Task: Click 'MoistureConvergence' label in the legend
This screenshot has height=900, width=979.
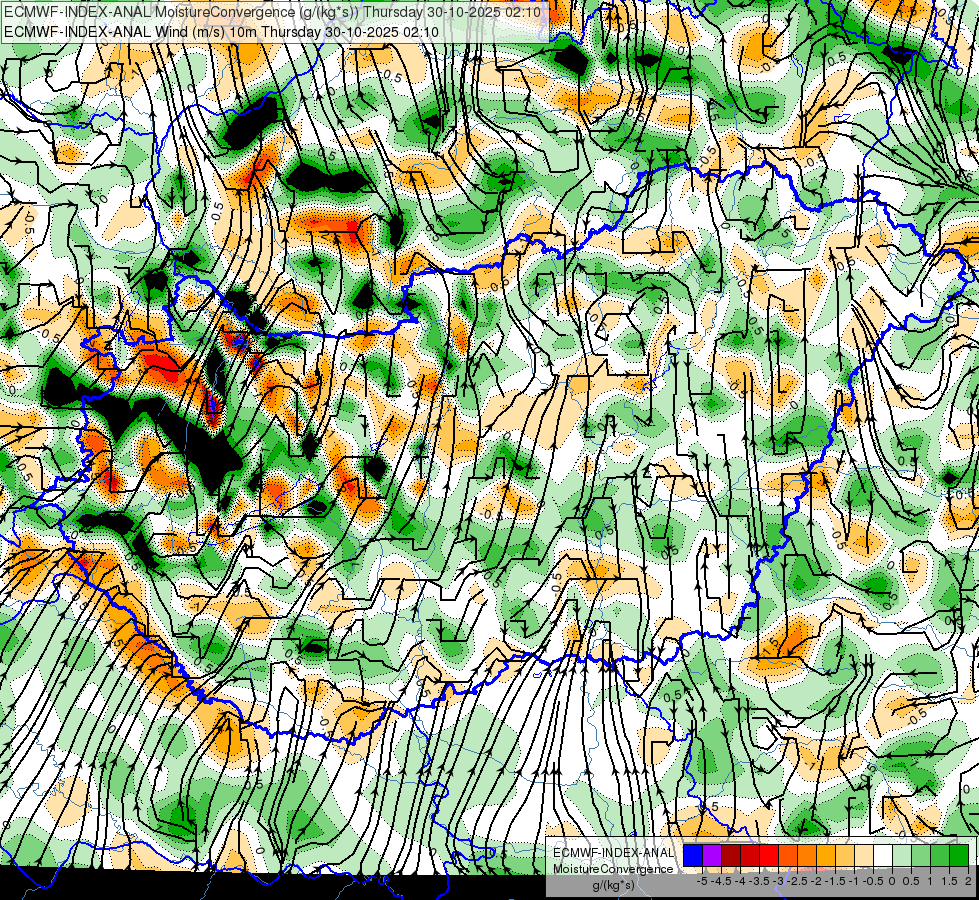Action: (x=613, y=869)
